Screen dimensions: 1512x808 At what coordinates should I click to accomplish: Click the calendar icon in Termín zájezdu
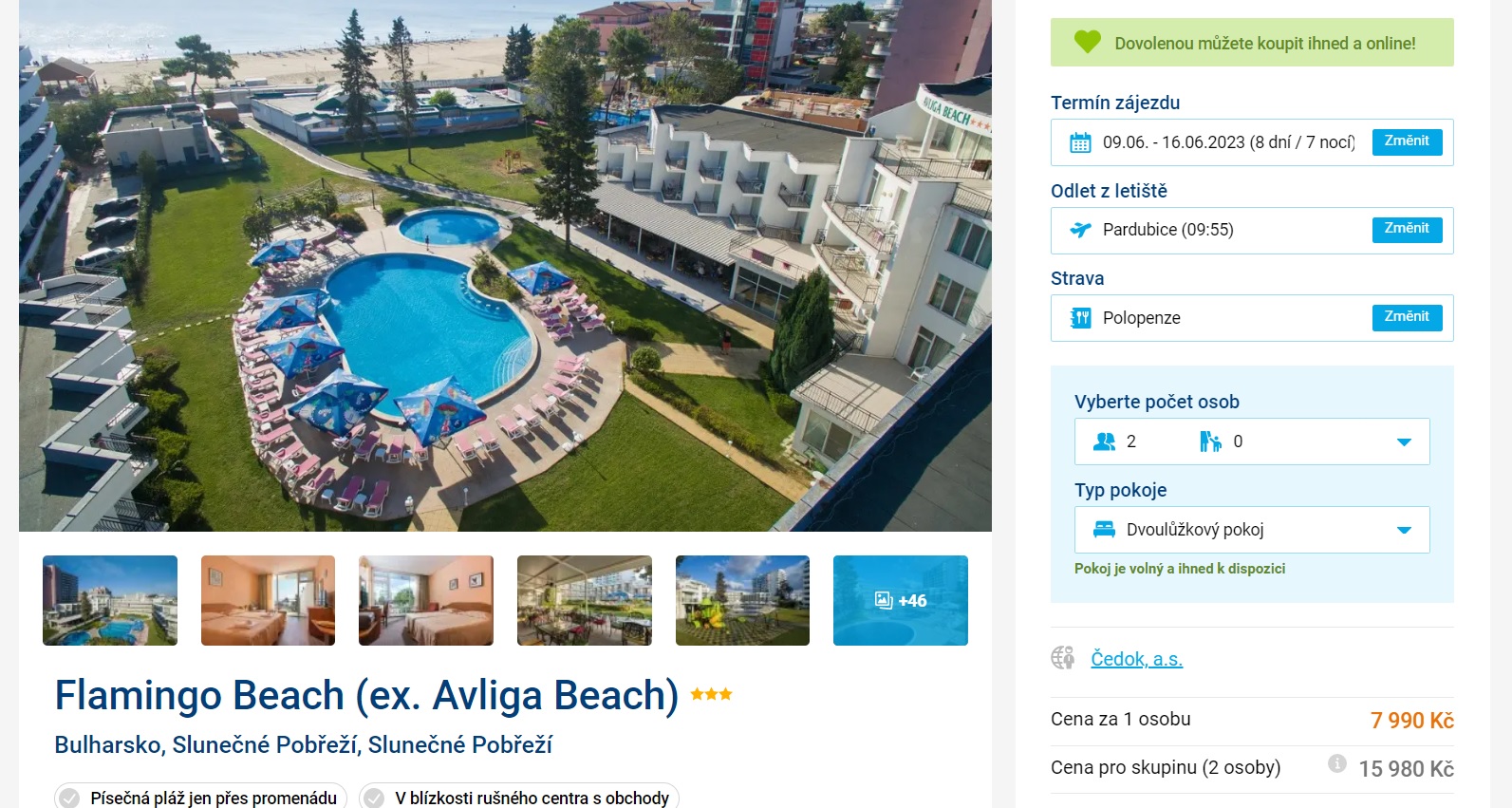pos(1080,142)
